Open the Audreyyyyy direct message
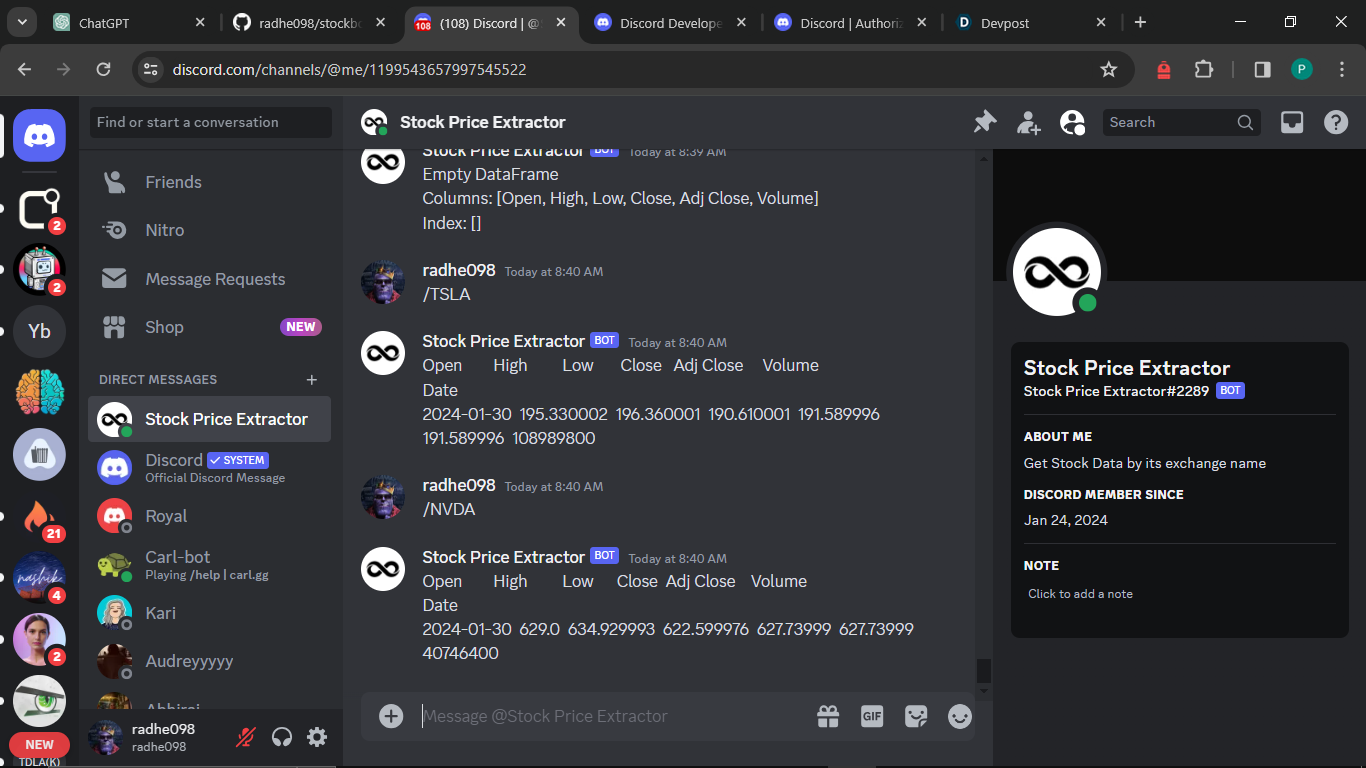This screenshot has height=768, width=1366. click(210, 661)
